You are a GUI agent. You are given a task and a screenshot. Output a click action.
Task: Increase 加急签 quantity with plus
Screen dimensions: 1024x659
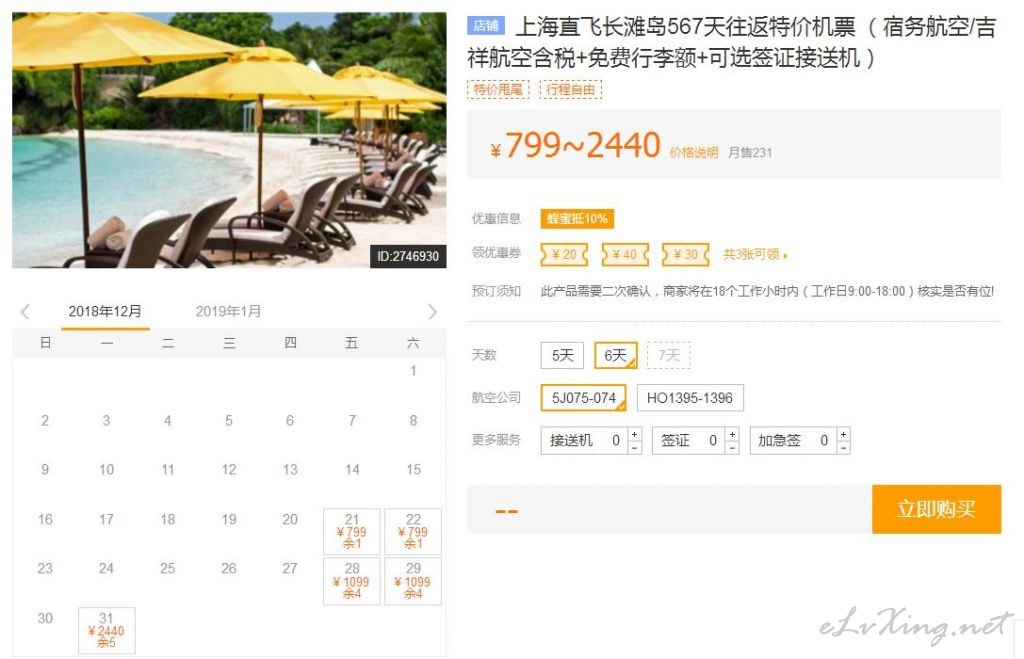tap(843, 434)
